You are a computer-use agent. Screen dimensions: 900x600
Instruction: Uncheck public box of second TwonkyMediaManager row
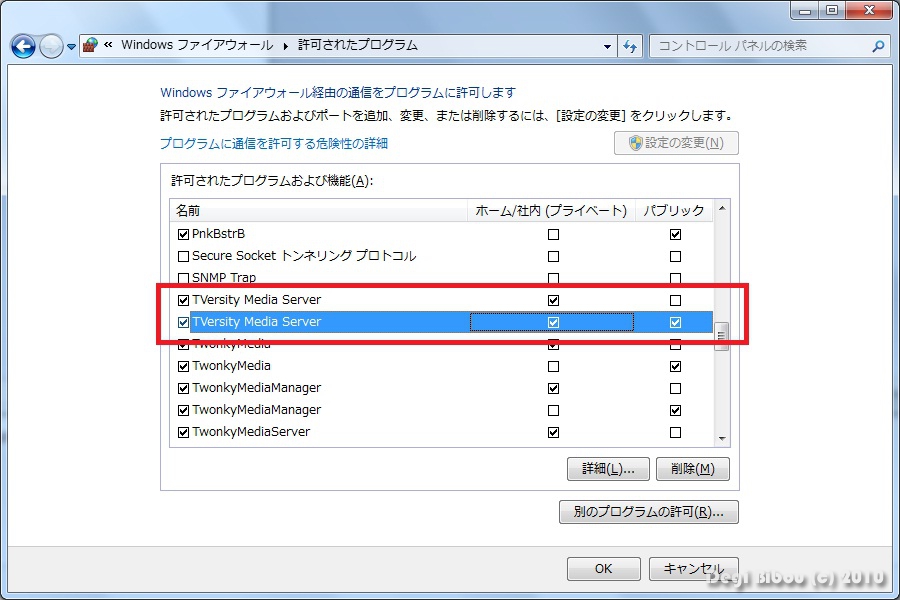coord(676,410)
